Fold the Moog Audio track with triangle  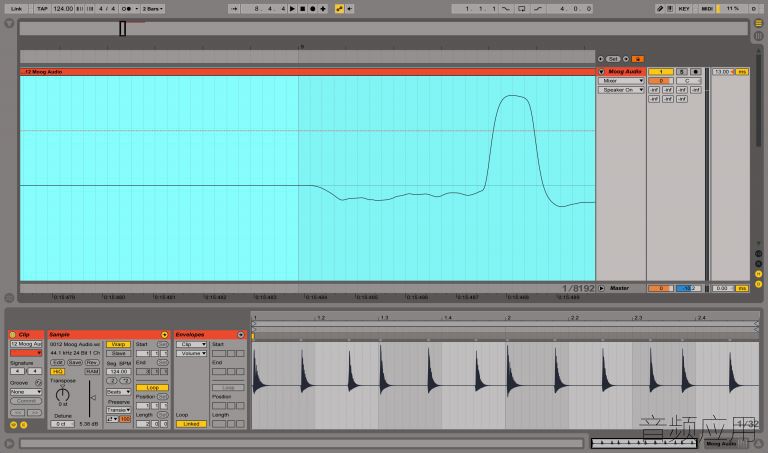click(x=602, y=72)
